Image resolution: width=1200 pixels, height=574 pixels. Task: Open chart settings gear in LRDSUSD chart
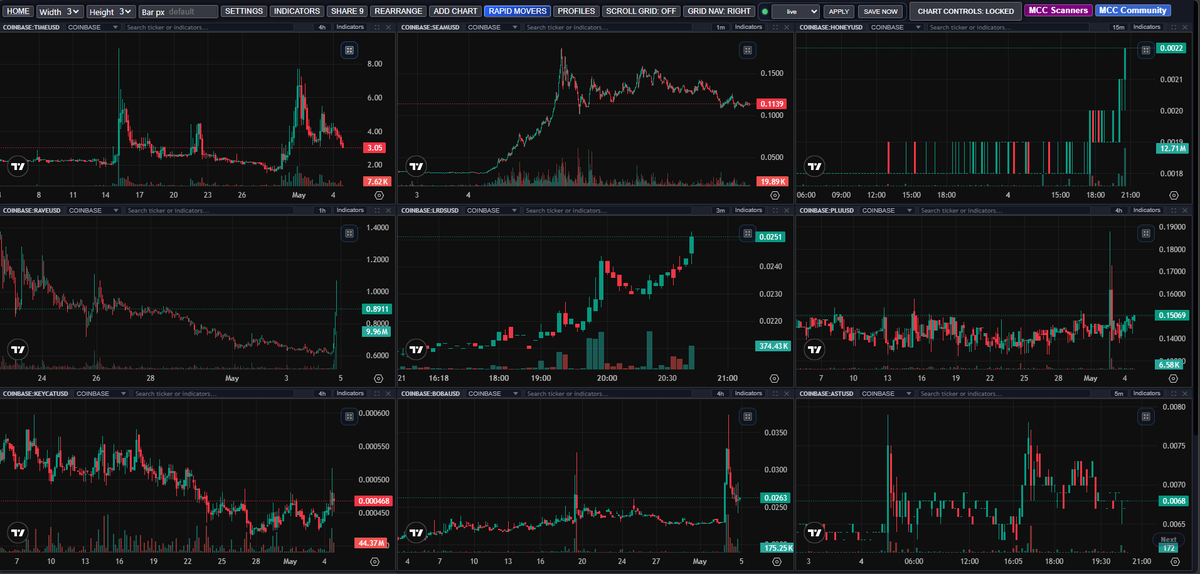[775, 379]
